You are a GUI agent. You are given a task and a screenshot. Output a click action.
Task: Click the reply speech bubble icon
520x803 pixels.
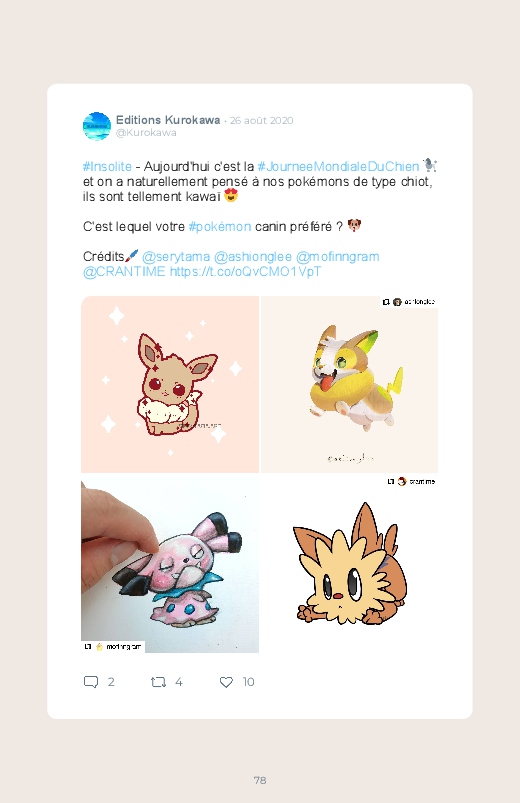tap(91, 682)
